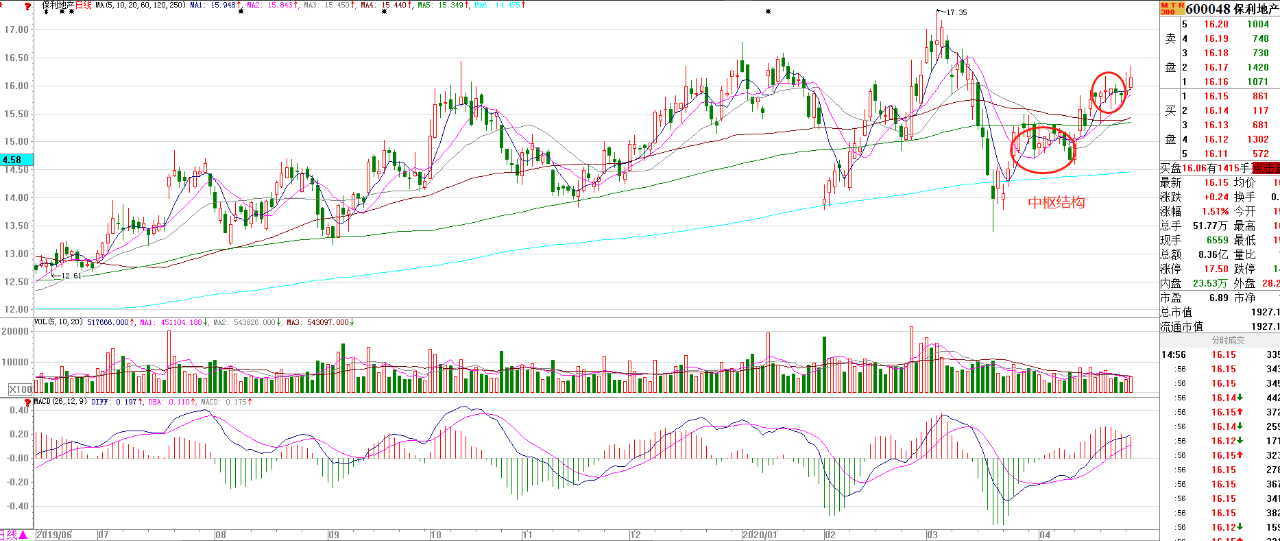The height and width of the screenshot is (541, 1280).
Task: Click buy level 5 price 16.11
Action: (x=1218, y=154)
